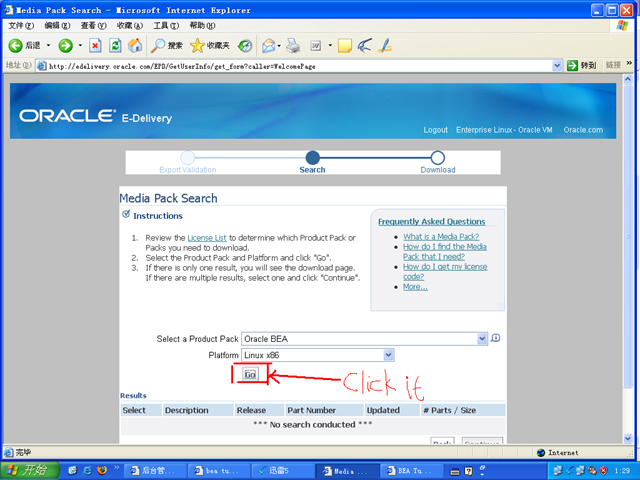Viewport: 640px width, 480px height.
Task: Switch to the 后台管... taskbar window
Action: pyautogui.click(x=155, y=471)
